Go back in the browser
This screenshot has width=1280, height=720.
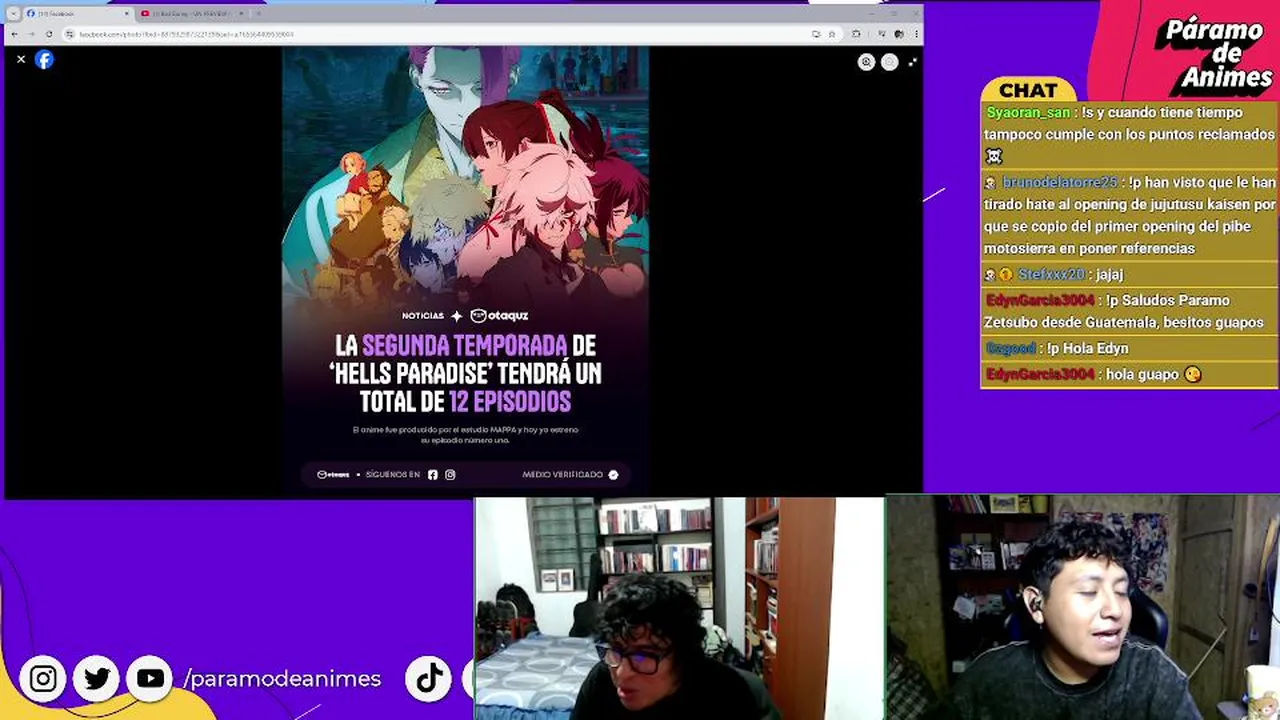14,34
